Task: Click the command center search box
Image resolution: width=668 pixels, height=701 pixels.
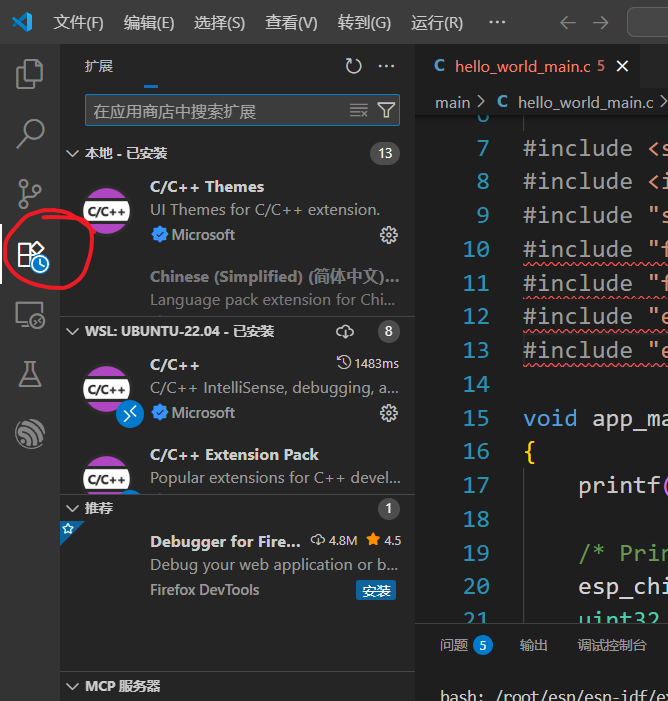Action: (x=647, y=22)
